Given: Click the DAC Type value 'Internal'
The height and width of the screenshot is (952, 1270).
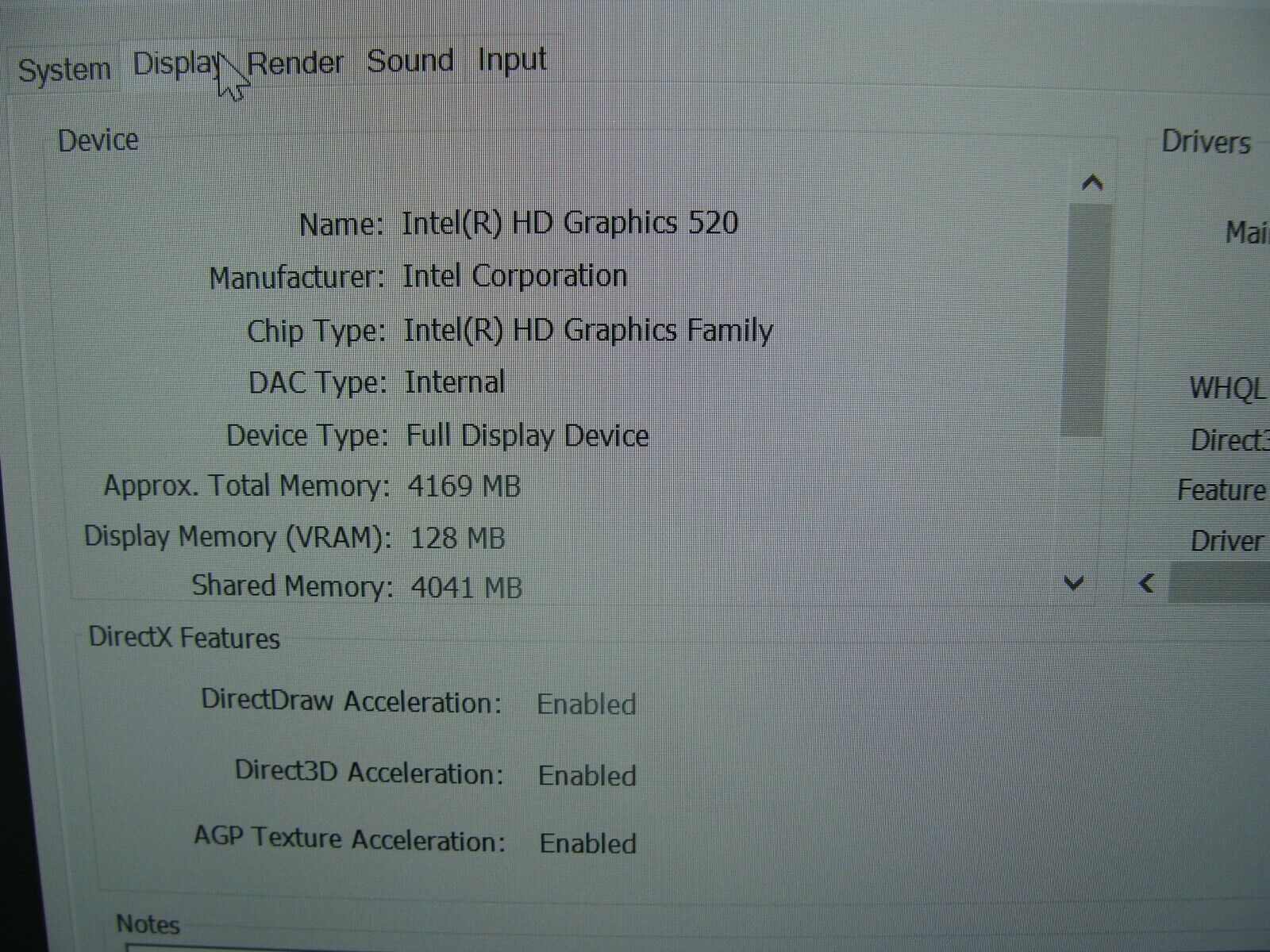Looking at the screenshot, I should (455, 382).
